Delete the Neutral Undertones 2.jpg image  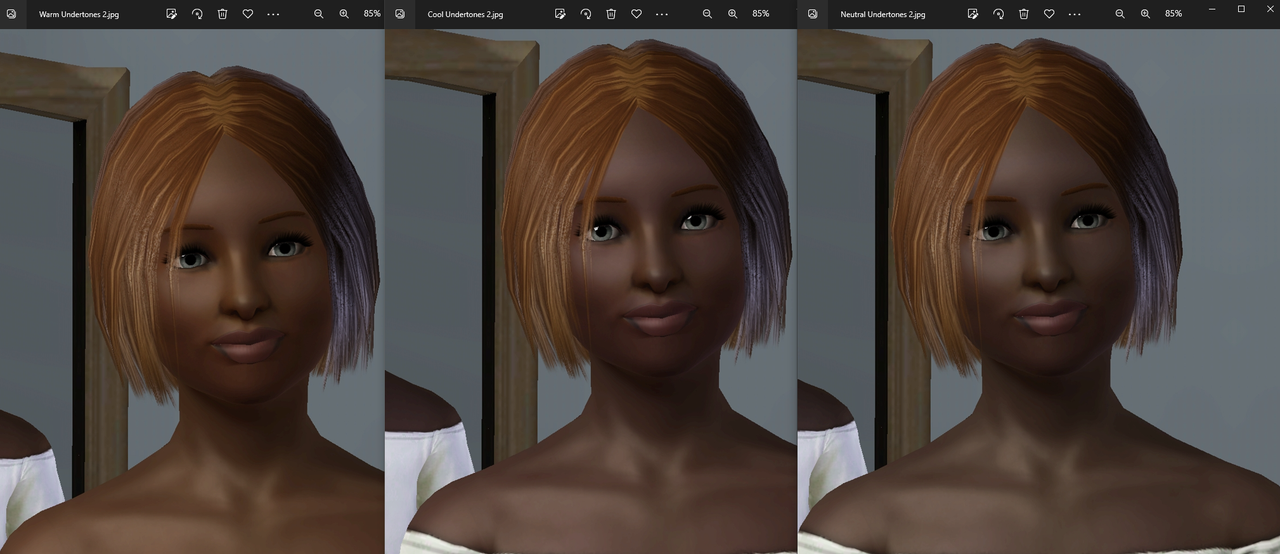[x=1024, y=14]
